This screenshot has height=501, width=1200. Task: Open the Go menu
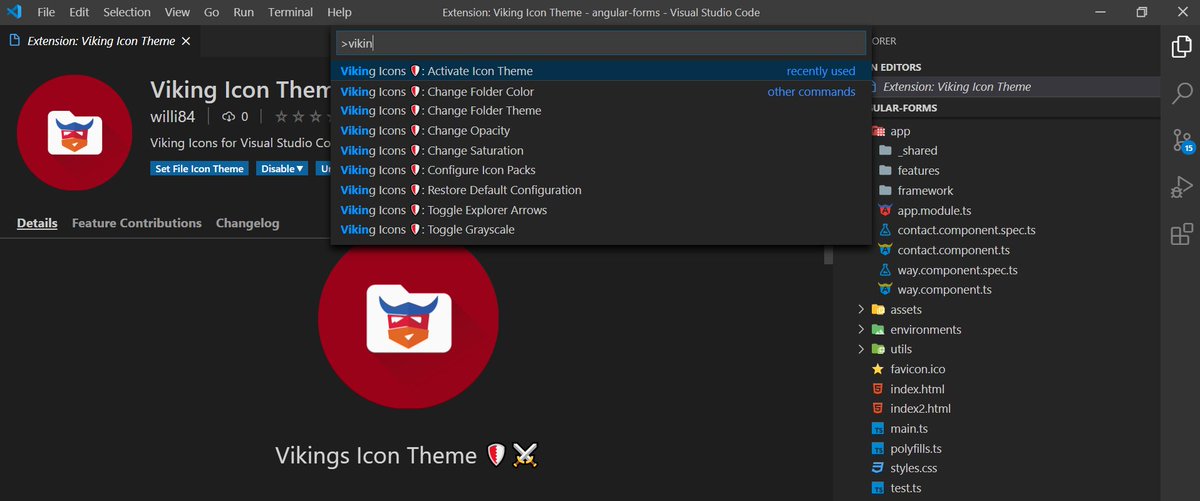211,12
